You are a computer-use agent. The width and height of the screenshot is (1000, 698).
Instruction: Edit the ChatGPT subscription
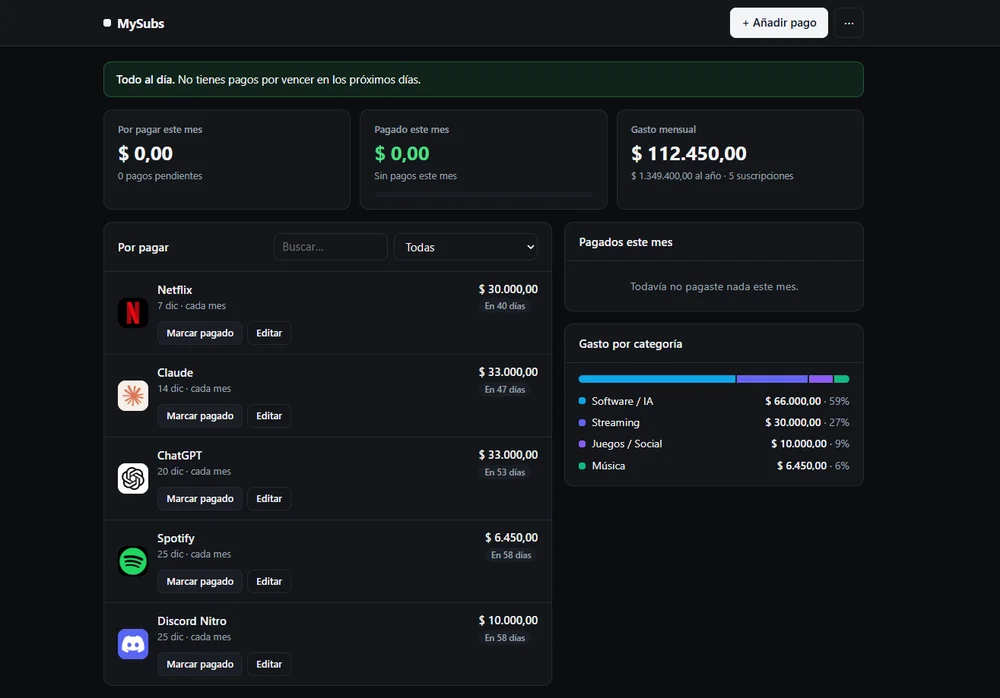point(269,499)
